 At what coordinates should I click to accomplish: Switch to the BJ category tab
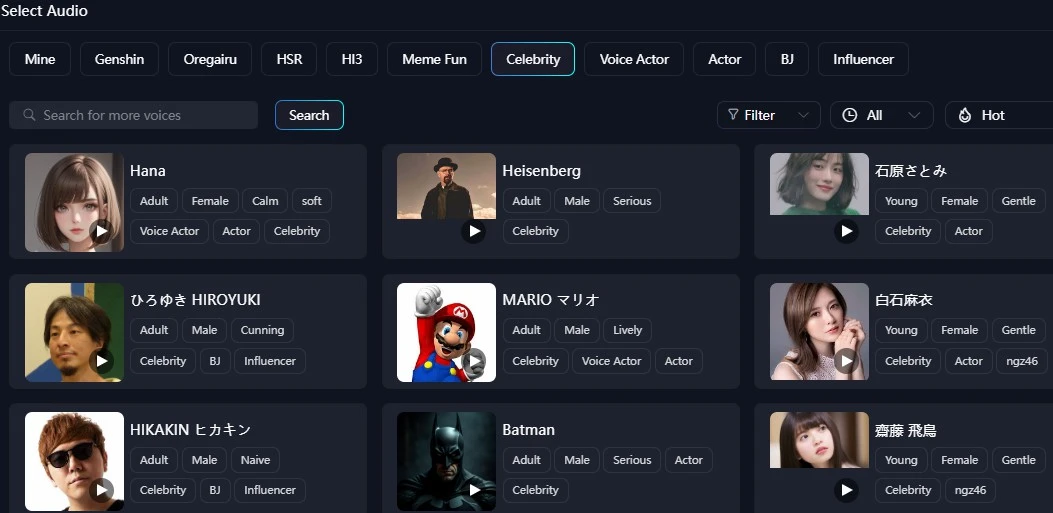click(787, 59)
